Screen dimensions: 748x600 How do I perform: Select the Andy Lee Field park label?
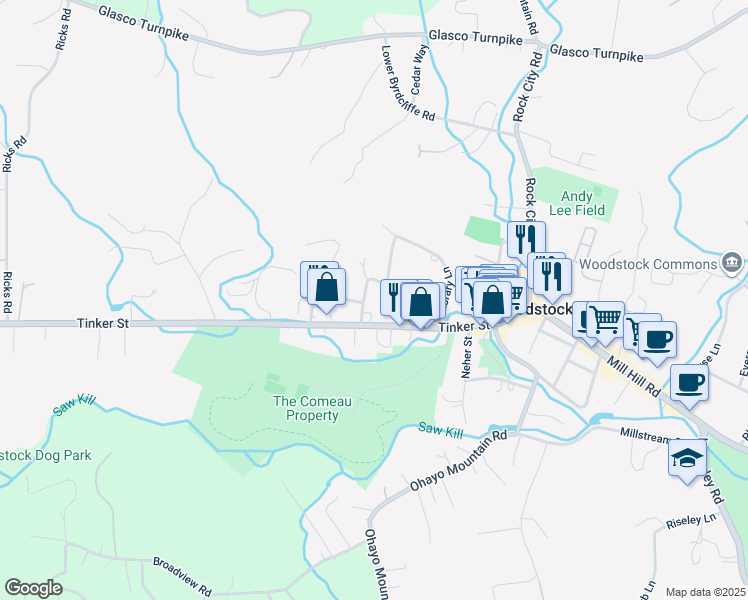(576, 203)
